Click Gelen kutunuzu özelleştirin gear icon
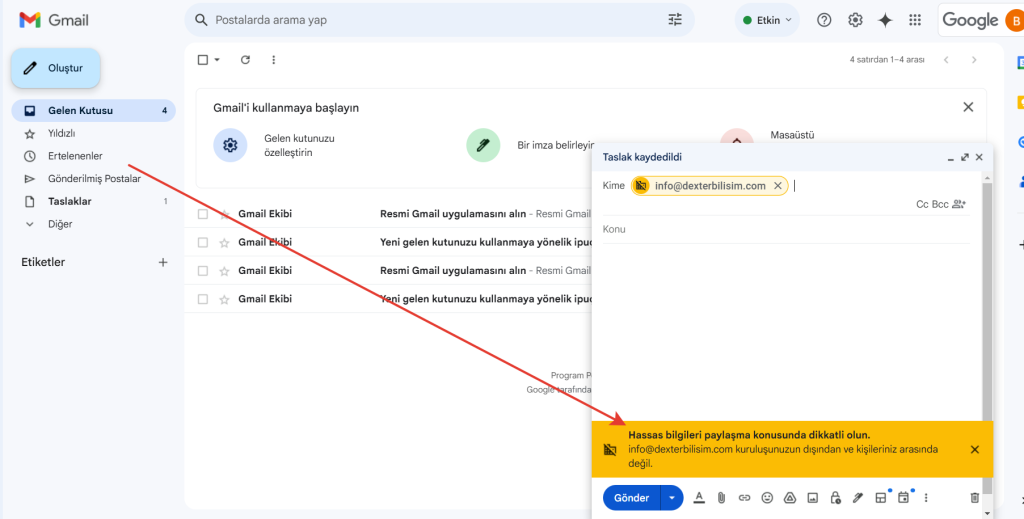 pos(230,145)
